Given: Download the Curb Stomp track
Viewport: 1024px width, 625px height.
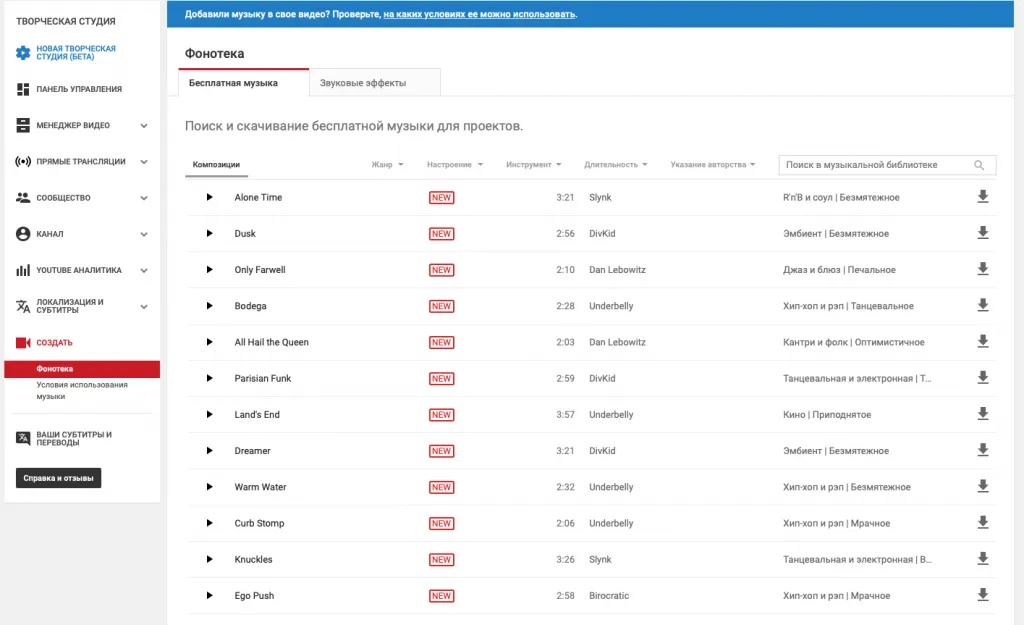Looking at the screenshot, I should pyautogui.click(x=982, y=522).
